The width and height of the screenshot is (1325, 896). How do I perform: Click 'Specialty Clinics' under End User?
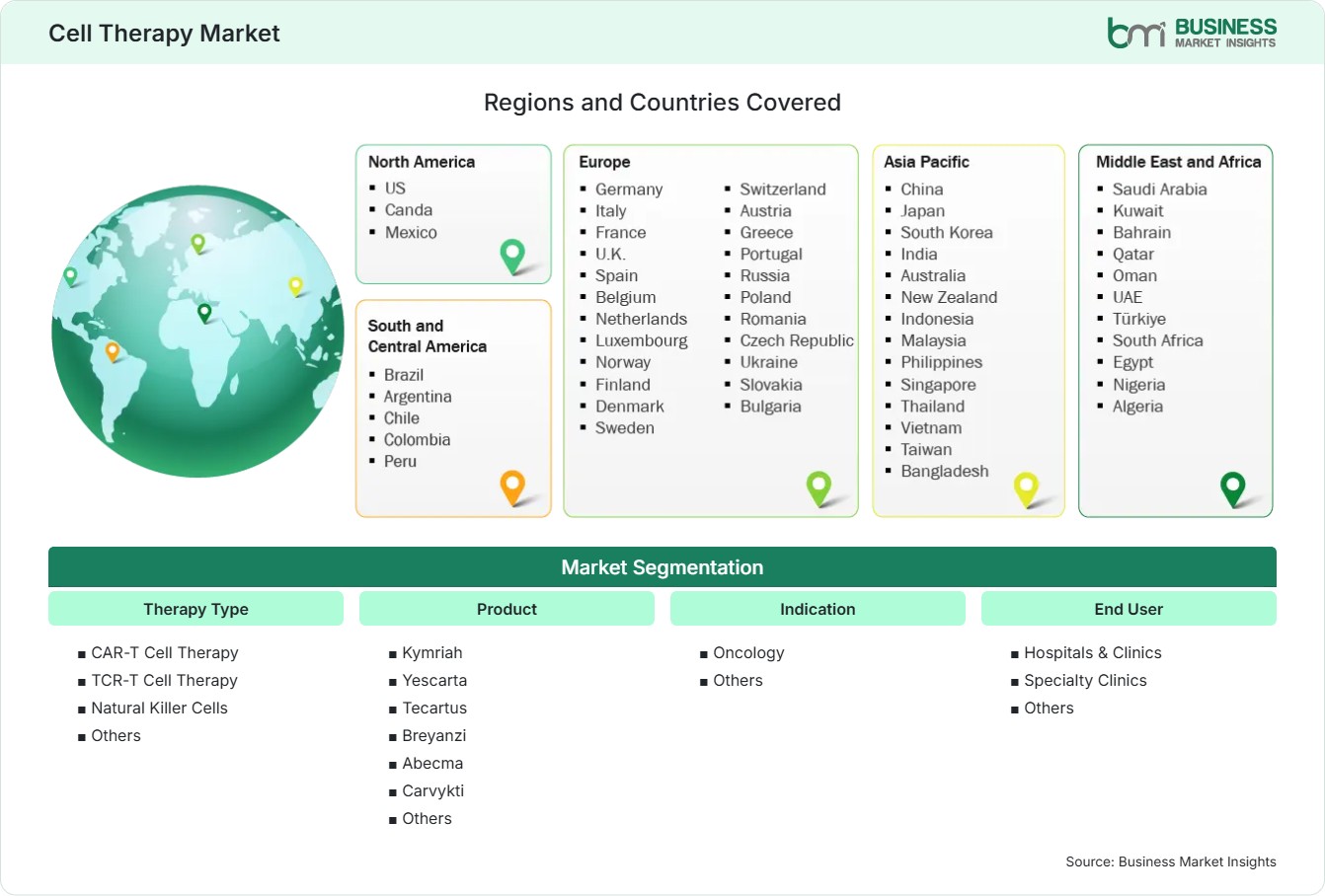click(1086, 681)
